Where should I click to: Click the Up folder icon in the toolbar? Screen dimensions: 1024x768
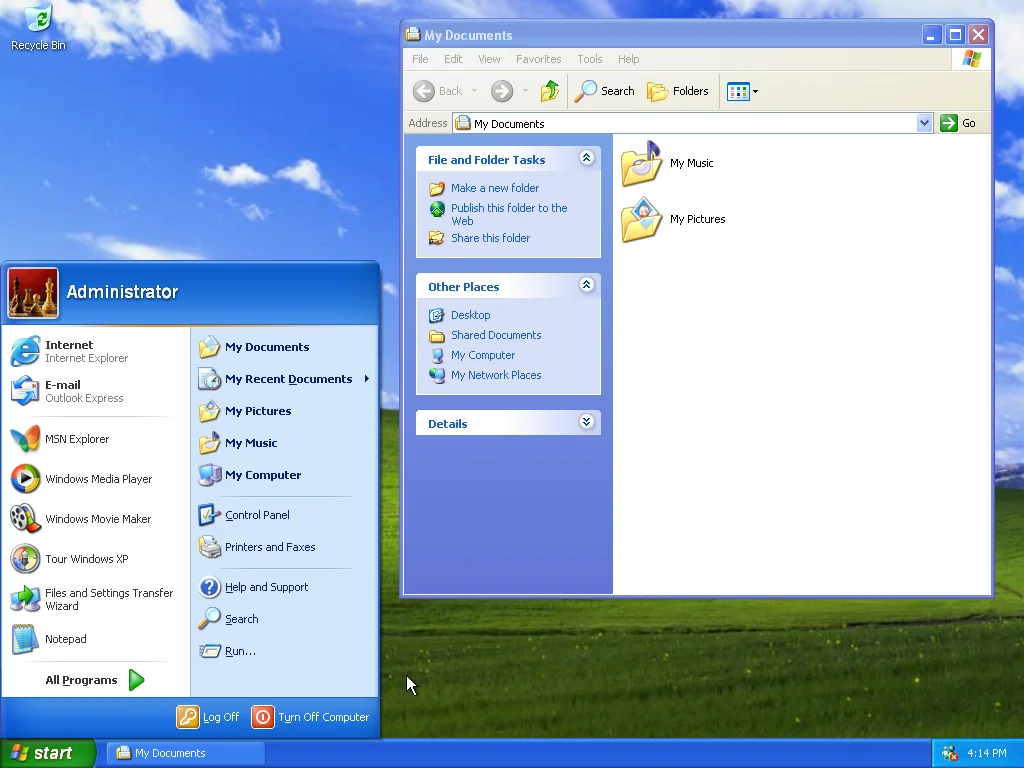coord(549,91)
